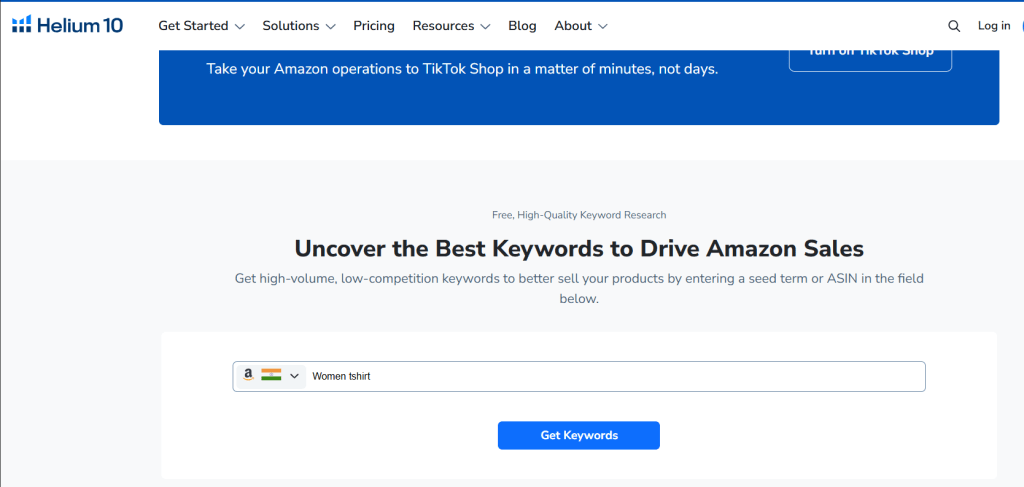The image size is (1024, 487).
Task: Open the About menu label
Action: pyautogui.click(x=573, y=26)
